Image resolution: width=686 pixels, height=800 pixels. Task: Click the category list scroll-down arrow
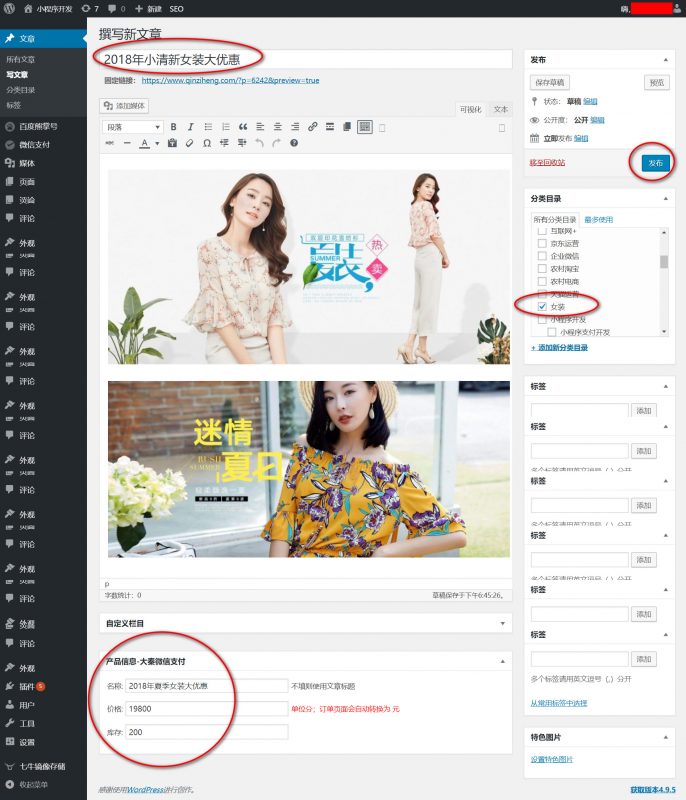click(x=664, y=332)
